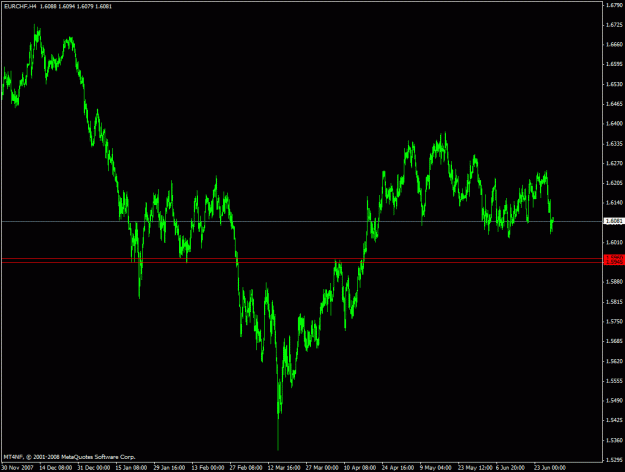This screenshot has height=472, width=625.
Task: Click the 1.5880 price scale label
Action: click(x=614, y=282)
